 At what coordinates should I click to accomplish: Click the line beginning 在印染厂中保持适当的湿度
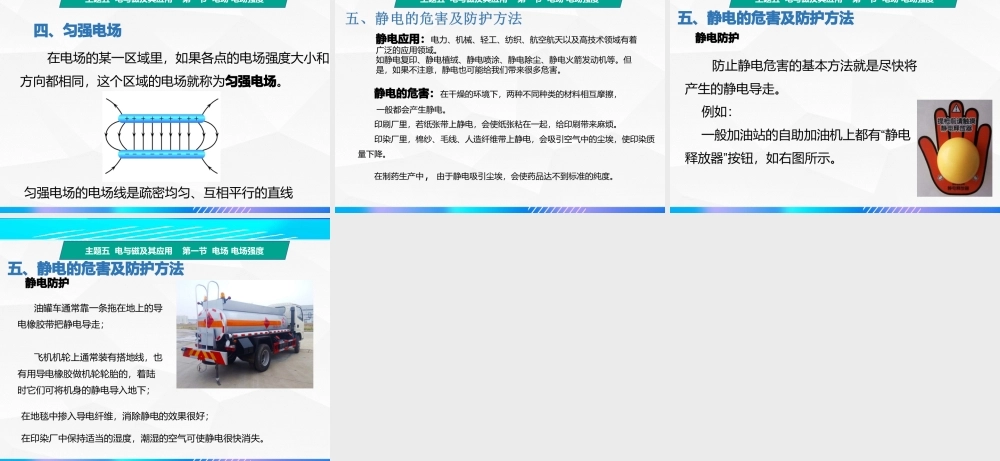point(143,439)
